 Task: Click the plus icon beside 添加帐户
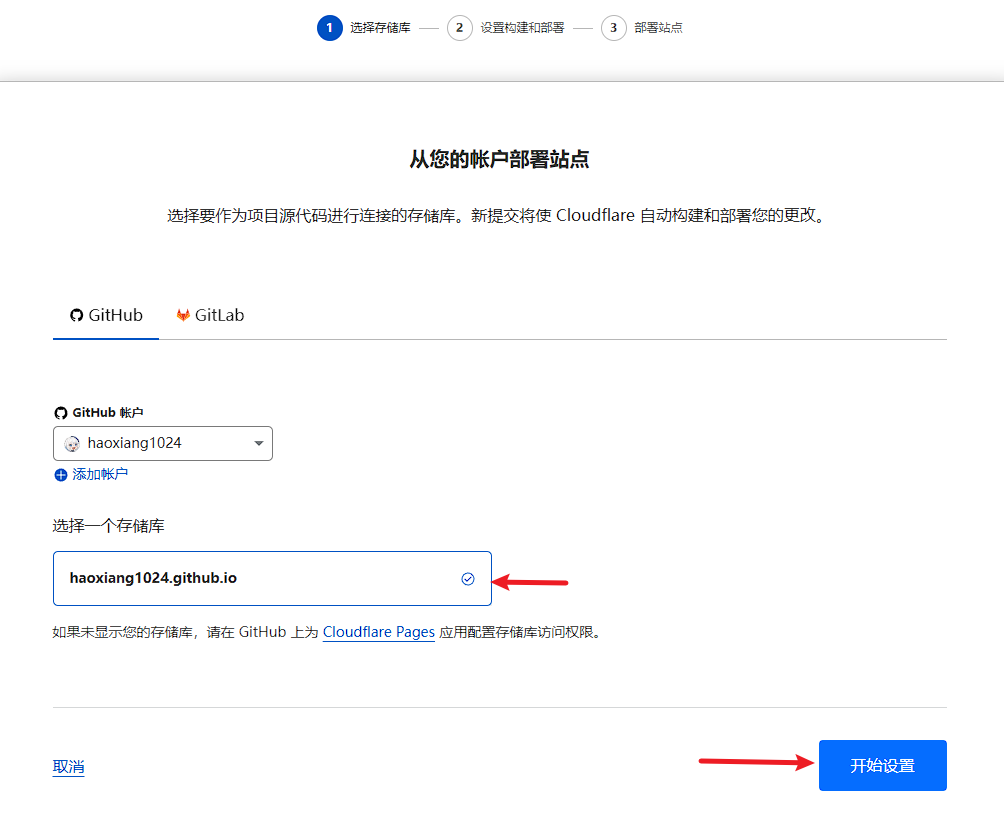[61, 475]
